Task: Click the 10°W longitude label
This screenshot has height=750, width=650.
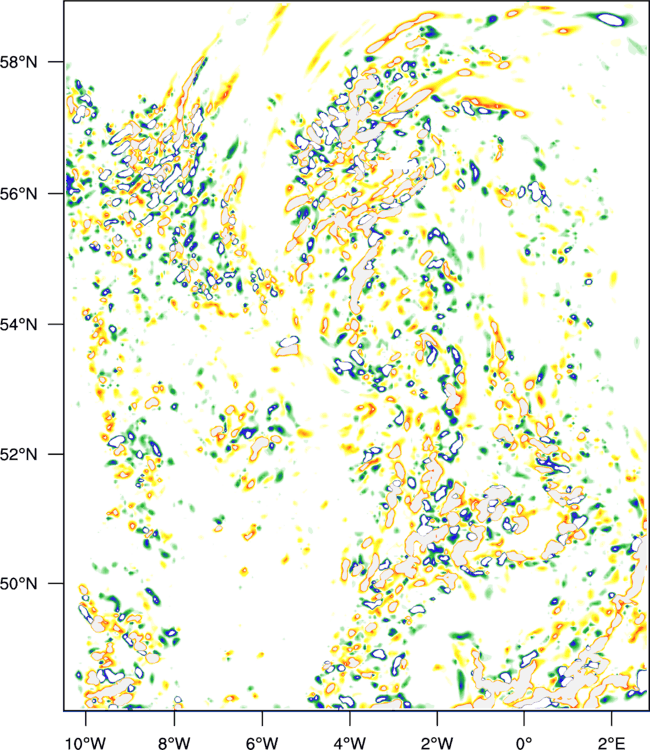Action: click(86, 743)
